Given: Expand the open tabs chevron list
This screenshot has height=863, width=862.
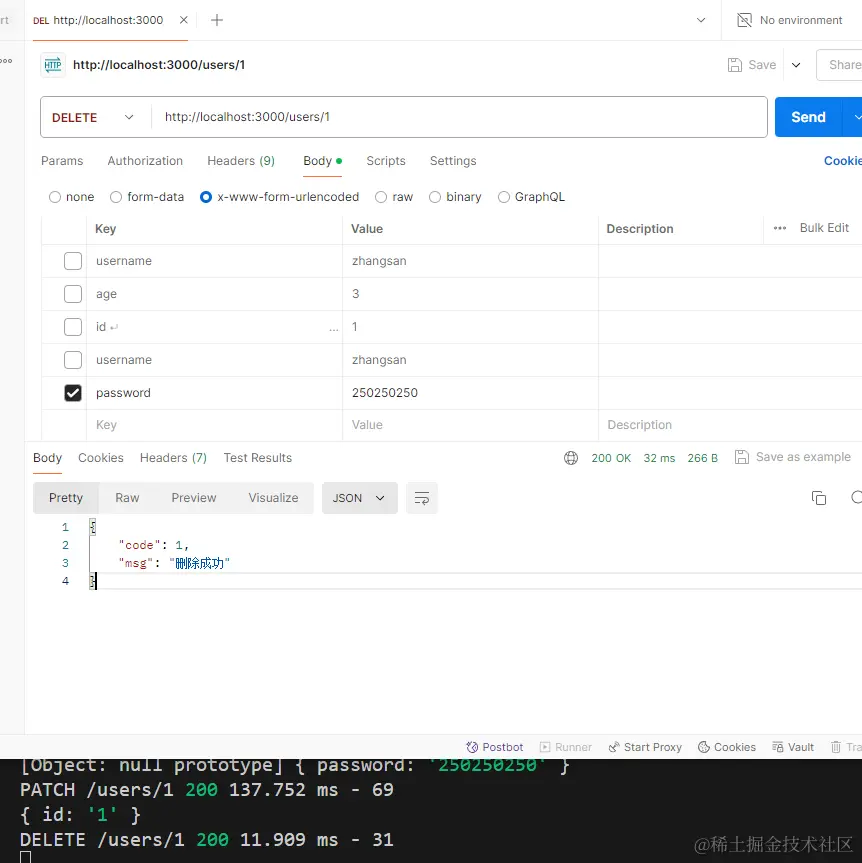Looking at the screenshot, I should click(x=701, y=20).
